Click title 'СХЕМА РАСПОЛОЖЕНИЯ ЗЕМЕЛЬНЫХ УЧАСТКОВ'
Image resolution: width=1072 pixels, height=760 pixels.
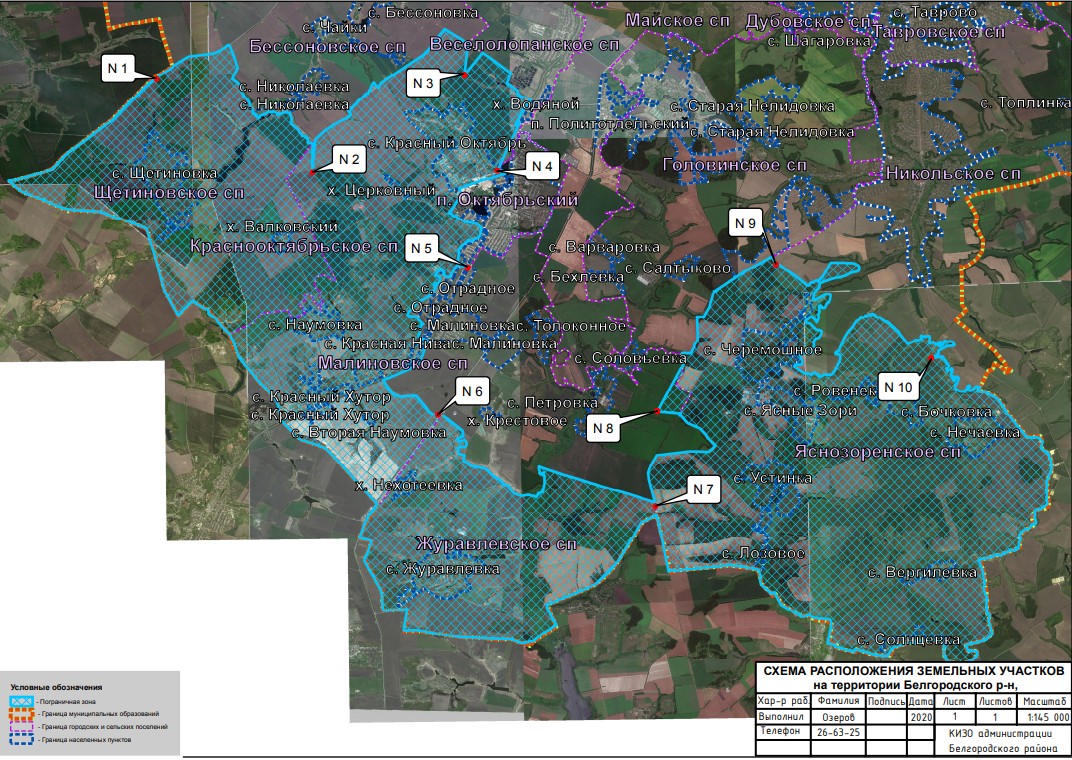[x=913, y=670]
